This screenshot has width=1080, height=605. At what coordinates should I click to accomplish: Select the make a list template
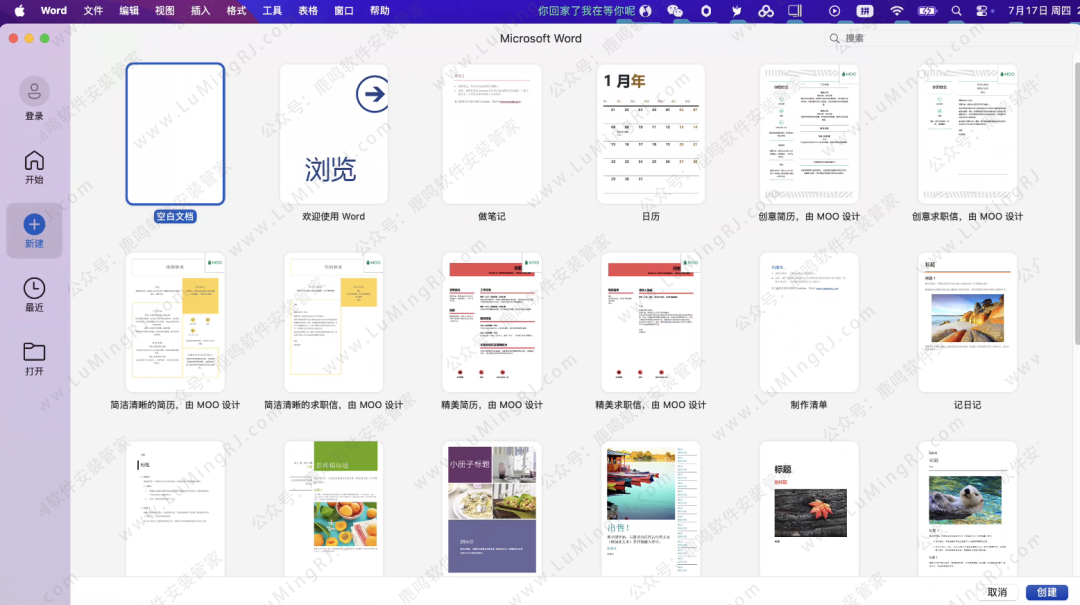point(809,322)
